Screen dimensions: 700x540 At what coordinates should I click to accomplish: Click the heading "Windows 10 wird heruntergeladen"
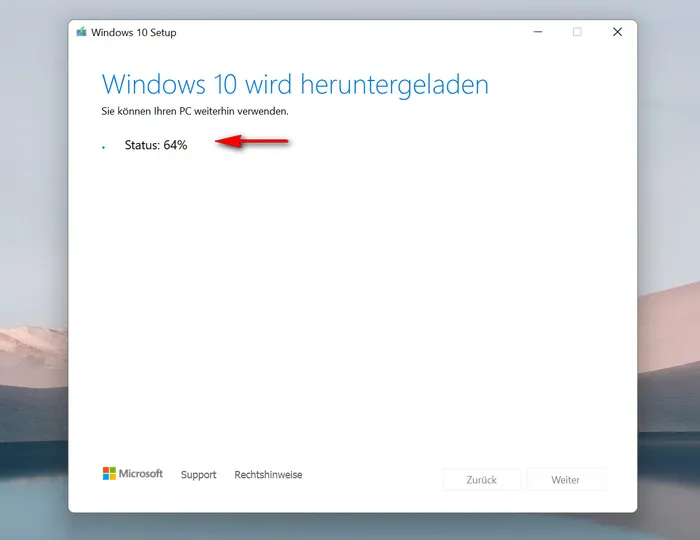pos(295,85)
